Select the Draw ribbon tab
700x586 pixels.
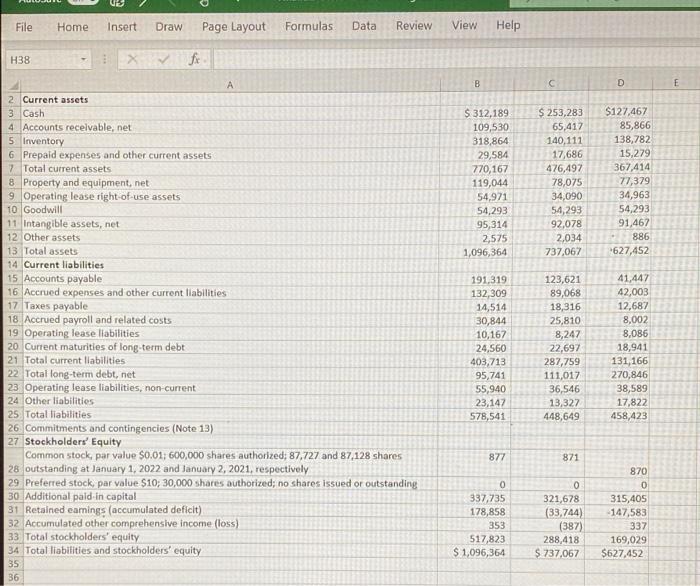169,27
